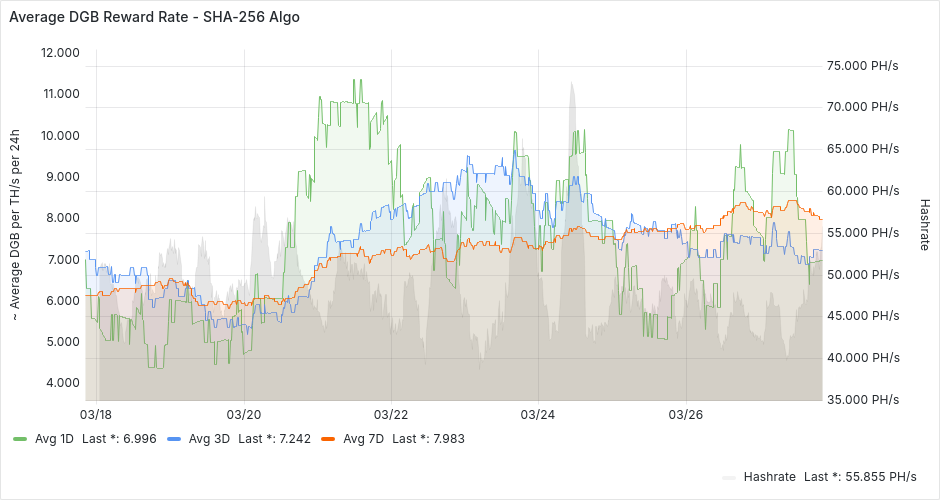Viewport: 940px width, 500px height.
Task: Click the vertical Hashrate right axis title
Action: point(925,225)
